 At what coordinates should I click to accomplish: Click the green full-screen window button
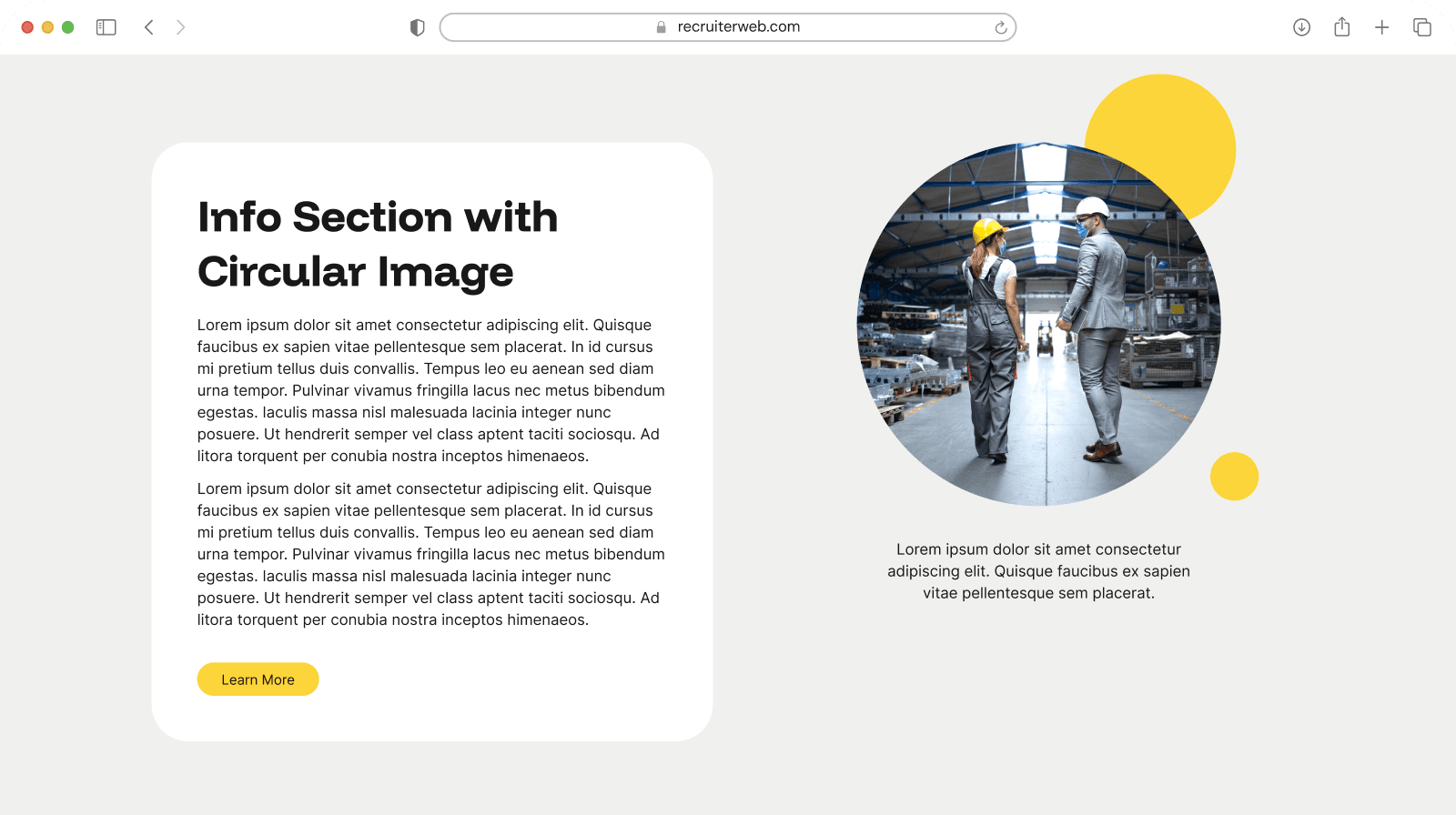pyautogui.click(x=67, y=27)
